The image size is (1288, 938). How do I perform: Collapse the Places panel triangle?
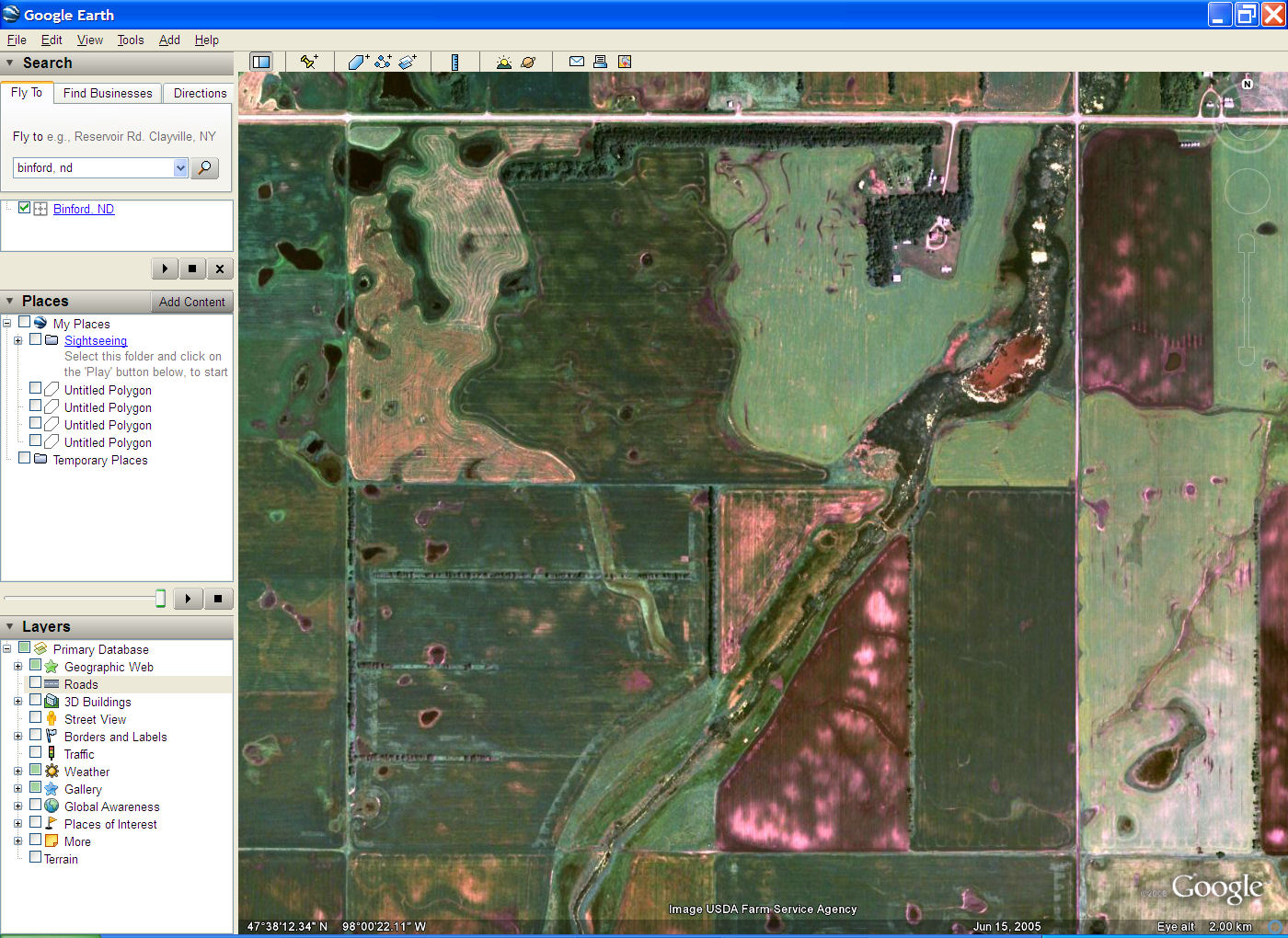pos(10,302)
